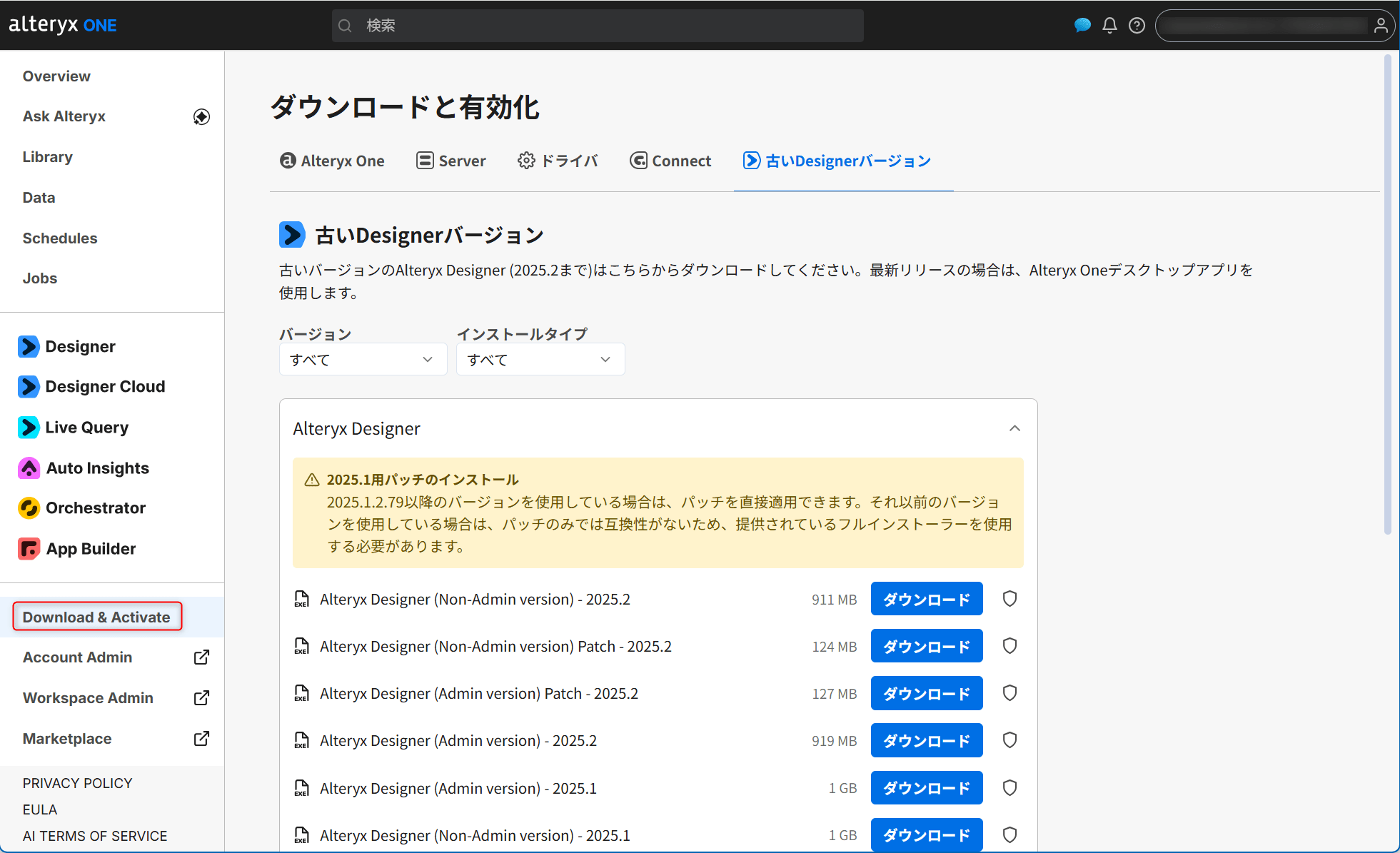Open Overview in the sidebar

tap(56, 76)
